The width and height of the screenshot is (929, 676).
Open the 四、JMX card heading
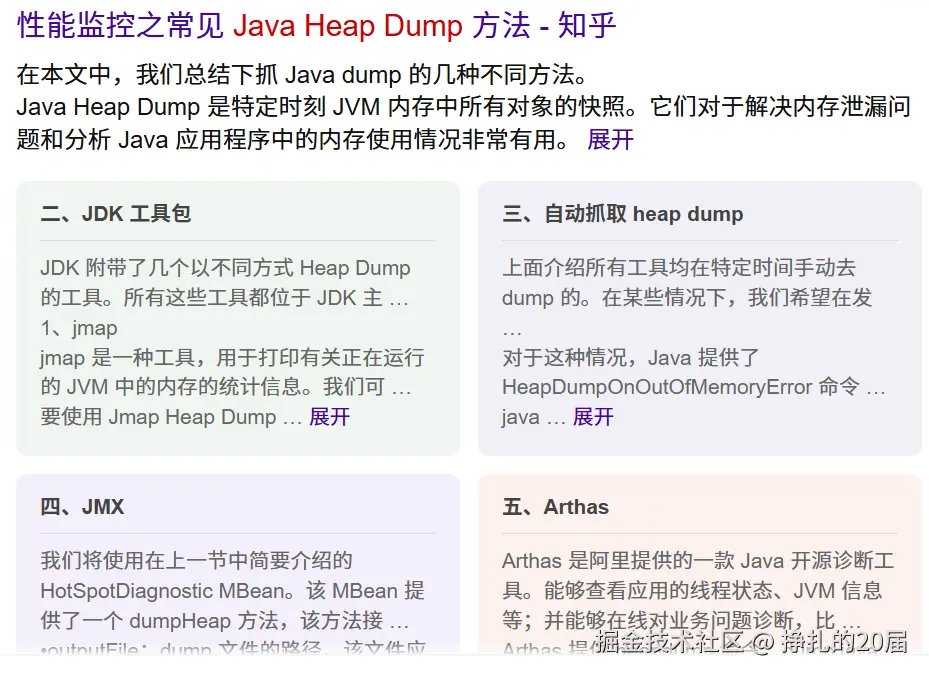82,507
